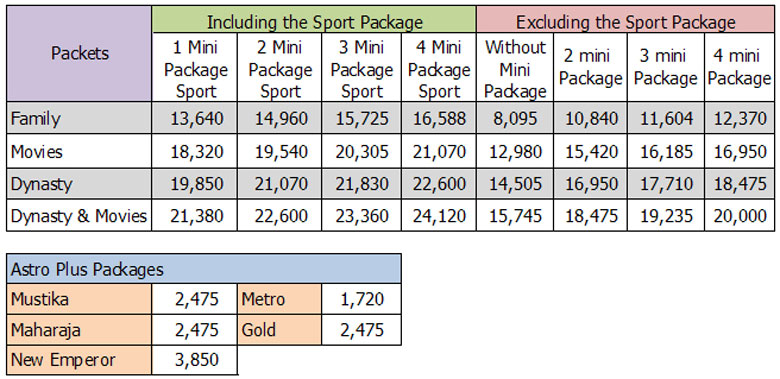
Task: Select the Gold label cell
Action: pos(280,330)
